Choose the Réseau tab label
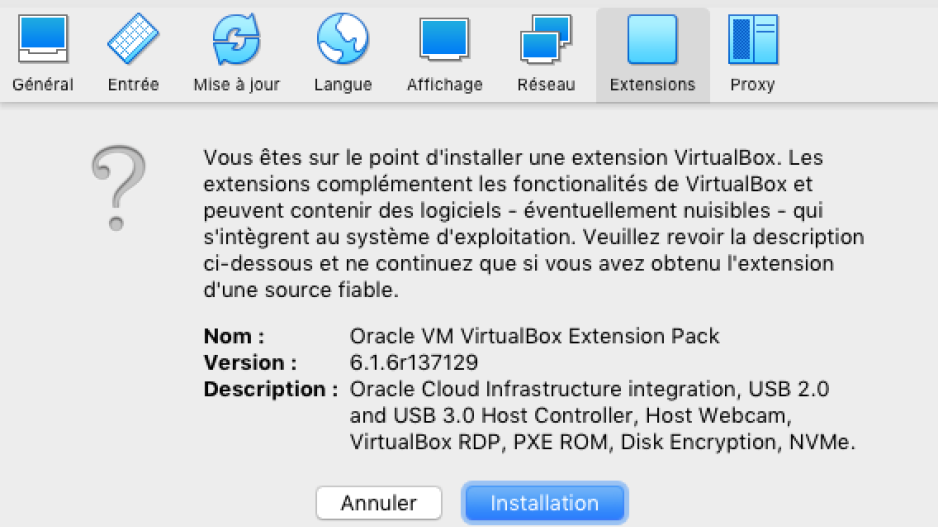The image size is (938, 527). (546, 84)
